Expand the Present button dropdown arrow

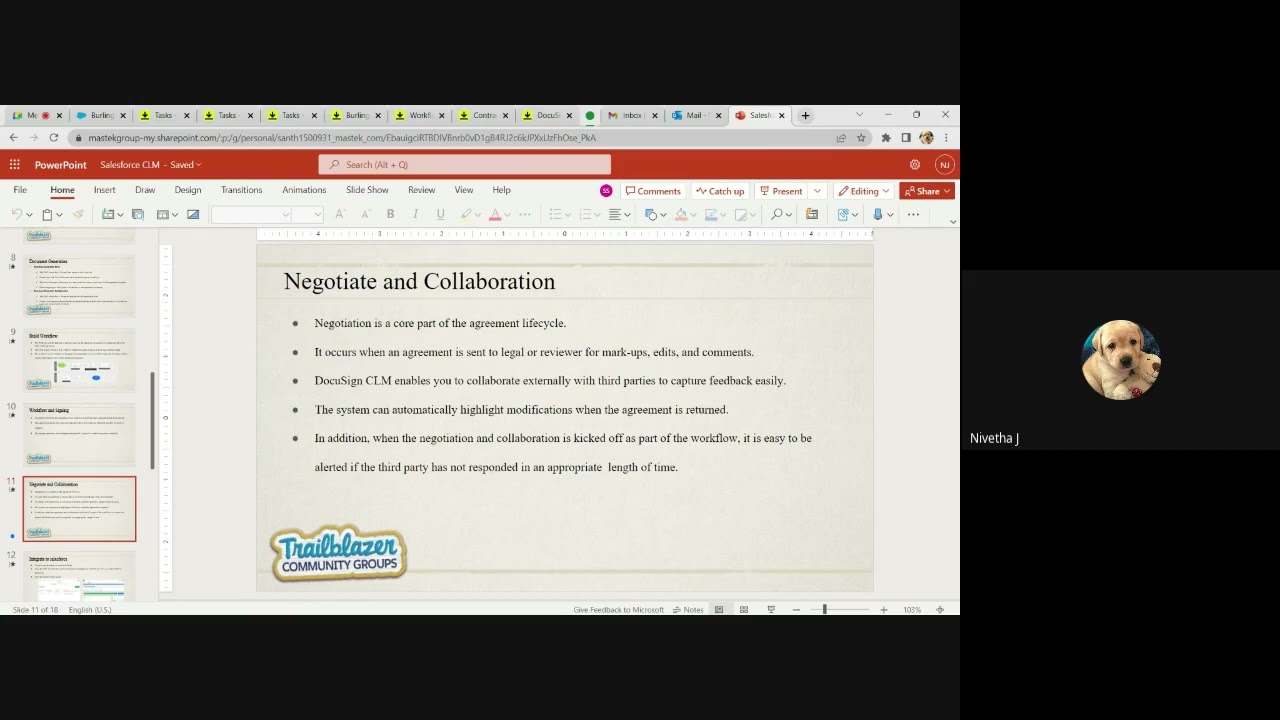tap(817, 191)
